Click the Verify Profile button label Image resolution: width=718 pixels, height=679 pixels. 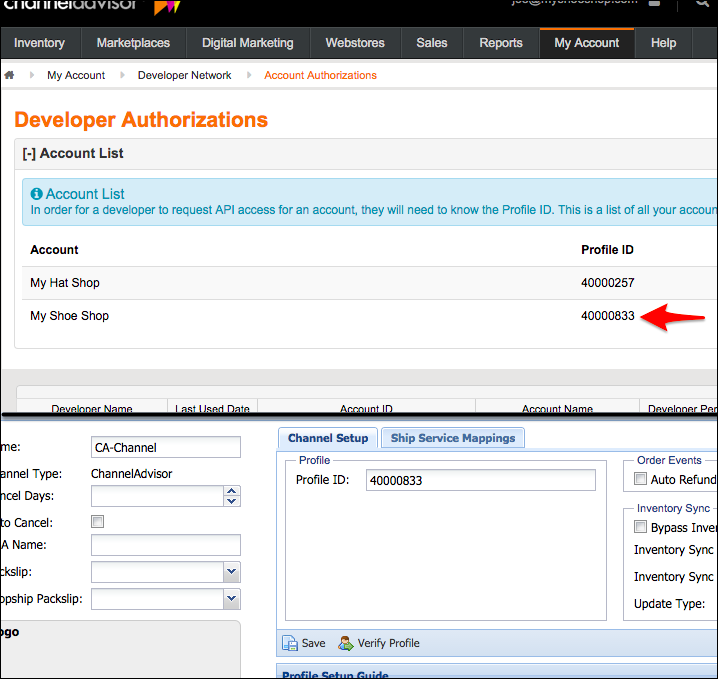pos(388,643)
